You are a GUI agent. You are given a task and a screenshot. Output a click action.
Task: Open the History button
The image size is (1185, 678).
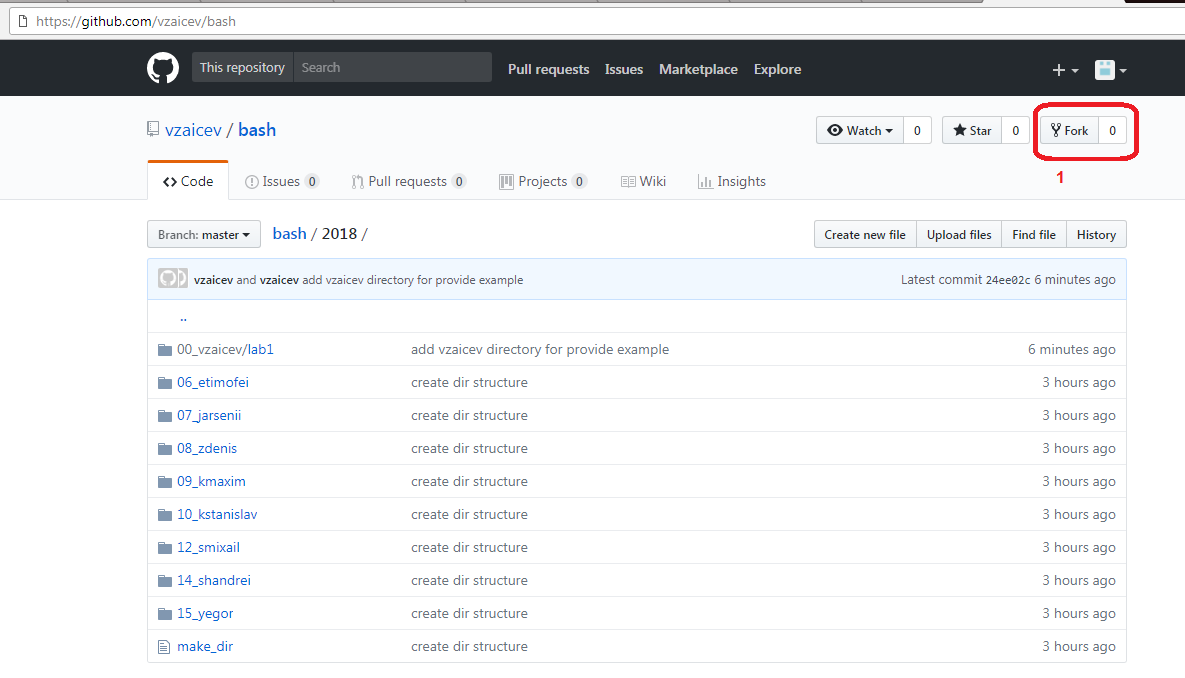1096,234
